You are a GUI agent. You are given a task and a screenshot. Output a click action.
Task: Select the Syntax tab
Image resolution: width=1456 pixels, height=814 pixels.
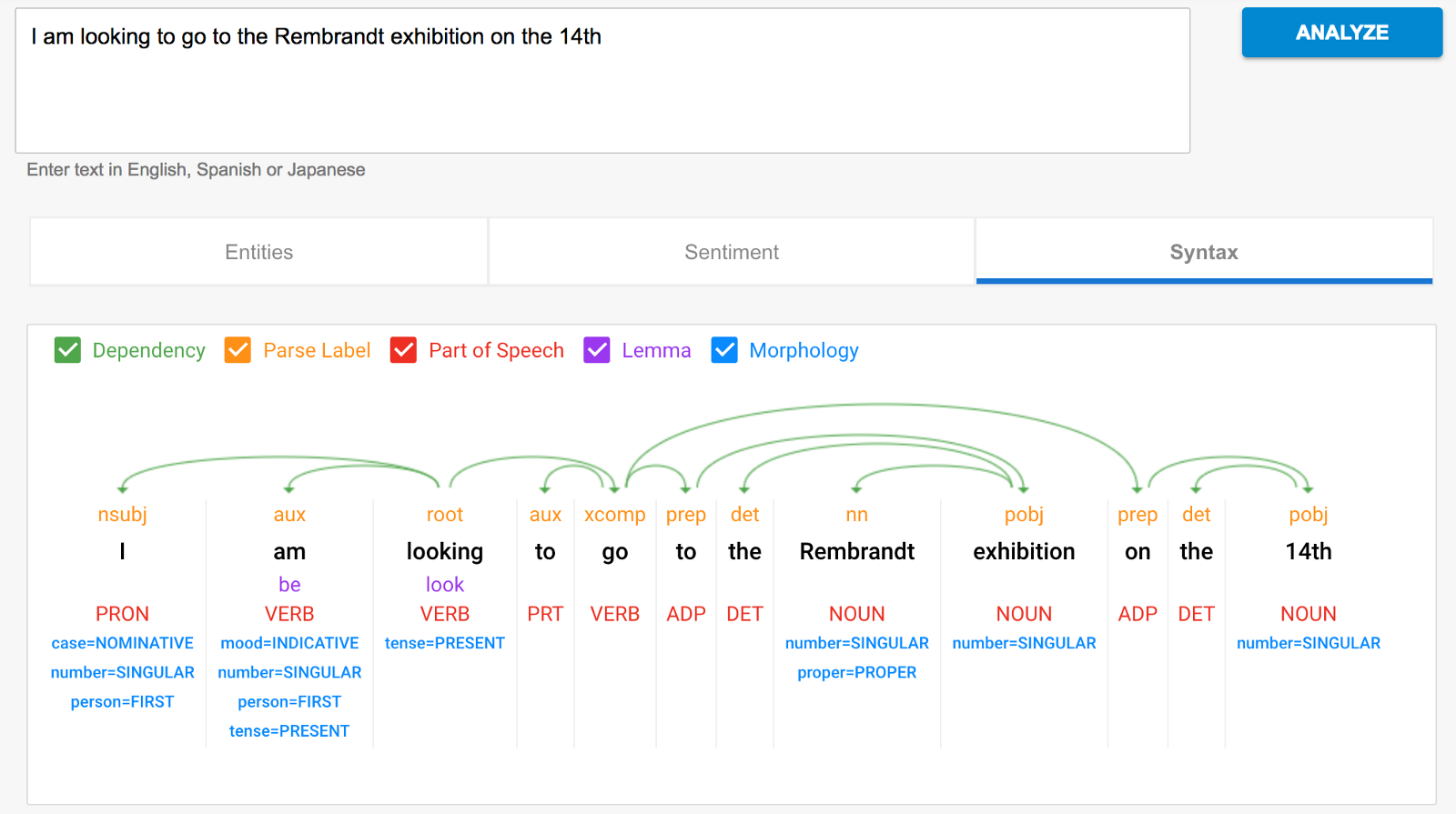tap(1203, 252)
